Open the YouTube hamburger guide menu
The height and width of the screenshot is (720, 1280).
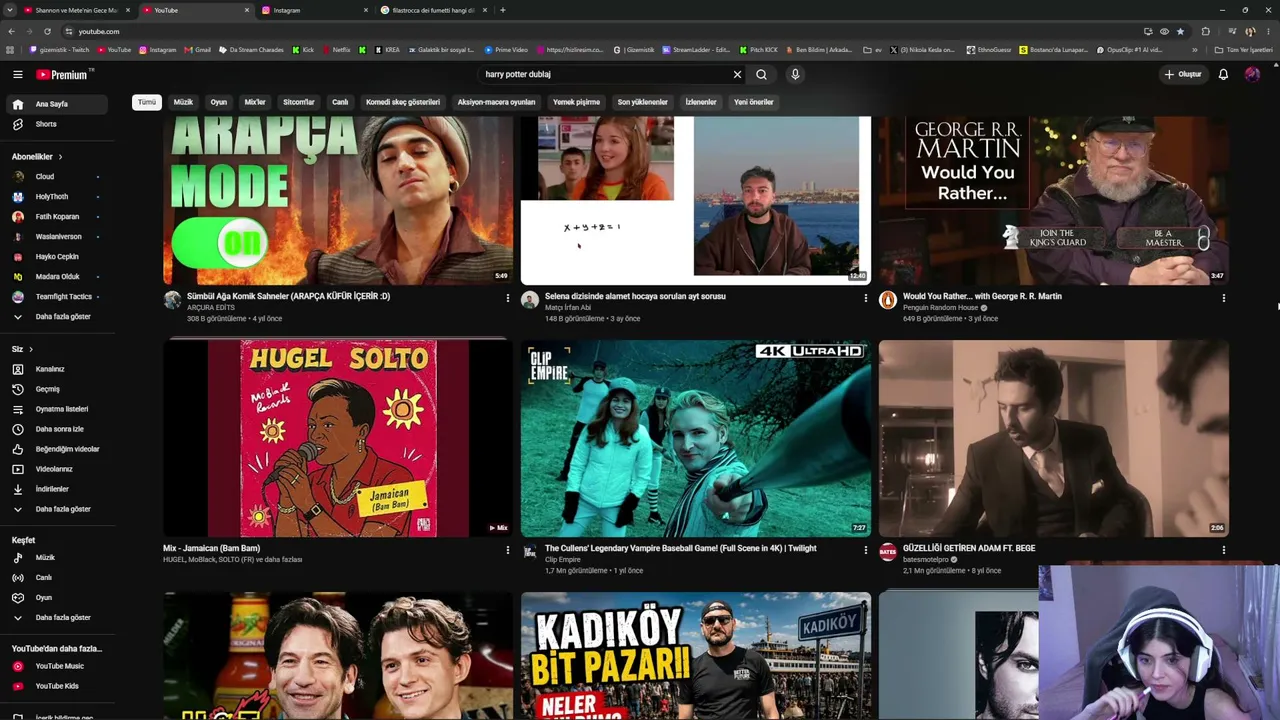pos(17,74)
